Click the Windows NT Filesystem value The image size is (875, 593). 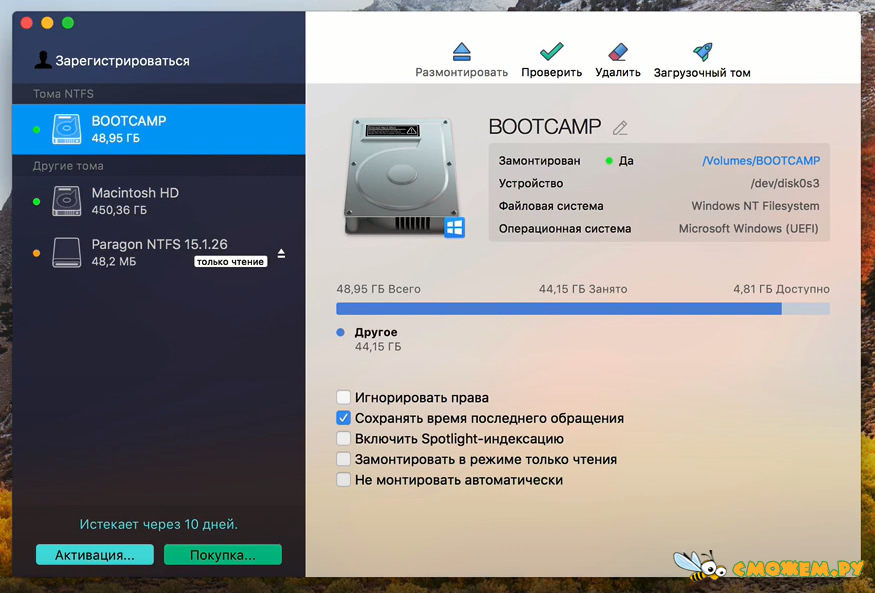pyautogui.click(x=755, y=206)
